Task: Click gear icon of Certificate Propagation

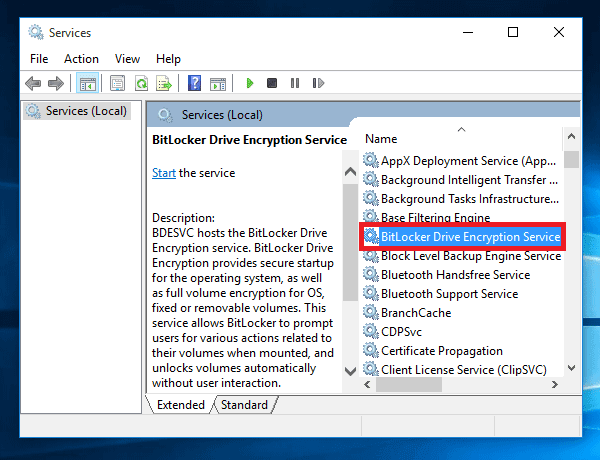Action: pyautogui.click(x=370, y=350)
